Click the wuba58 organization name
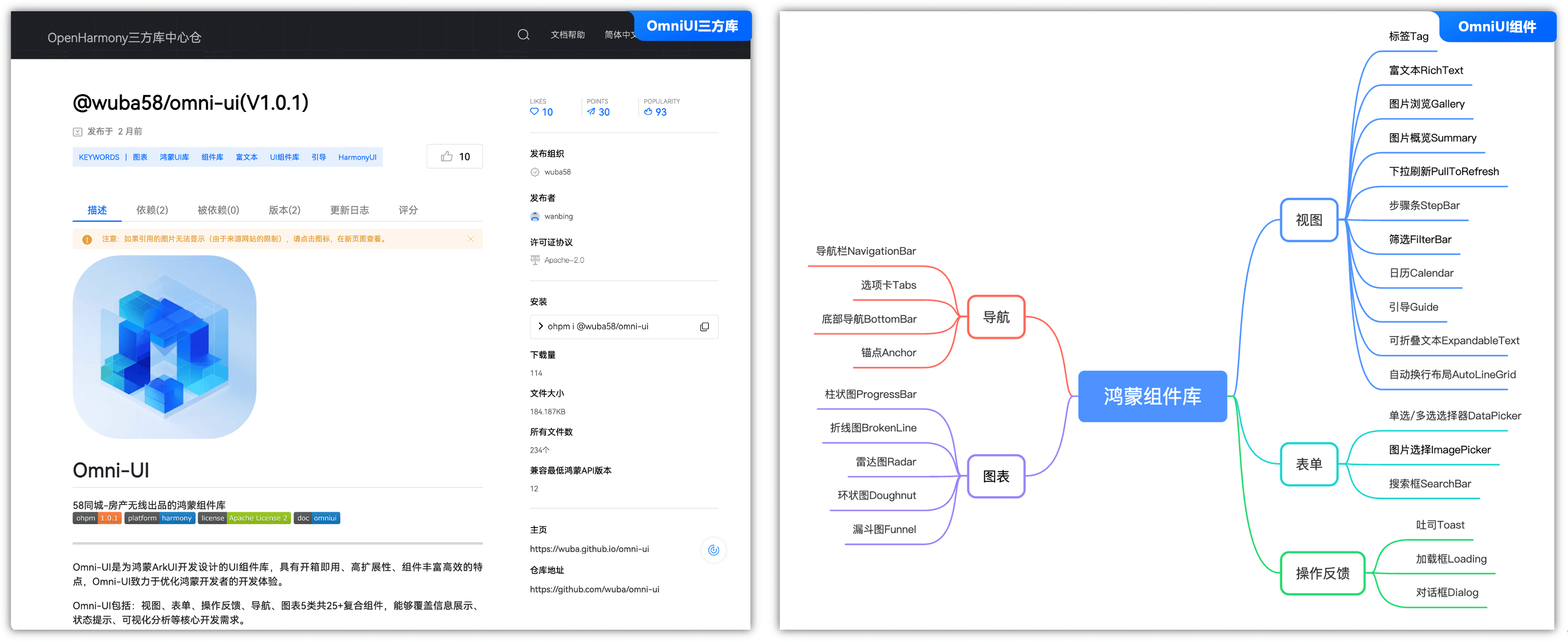 557,172
